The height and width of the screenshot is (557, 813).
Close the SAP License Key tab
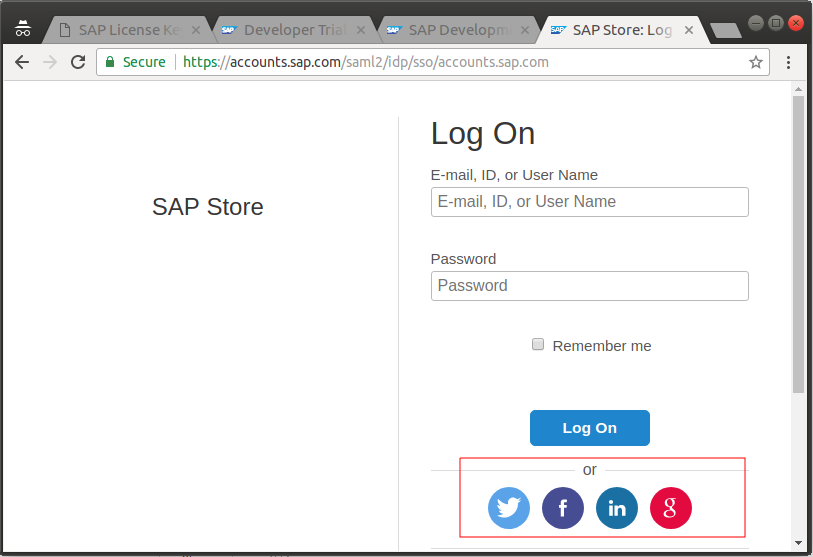[196, 30]
